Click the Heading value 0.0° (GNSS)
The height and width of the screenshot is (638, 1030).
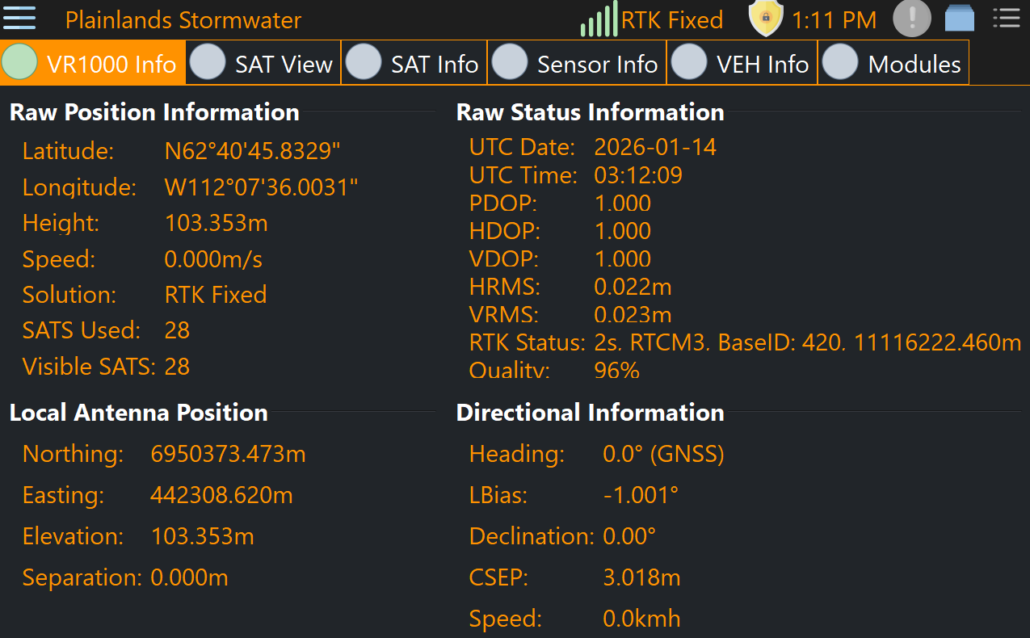pyautogui.click(x=663, y=454)
